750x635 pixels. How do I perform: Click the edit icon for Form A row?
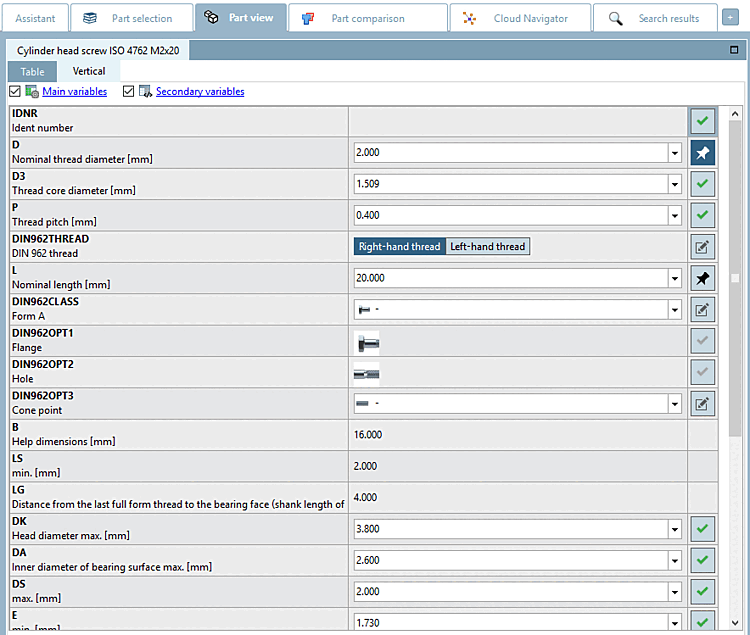click(702, 310)
